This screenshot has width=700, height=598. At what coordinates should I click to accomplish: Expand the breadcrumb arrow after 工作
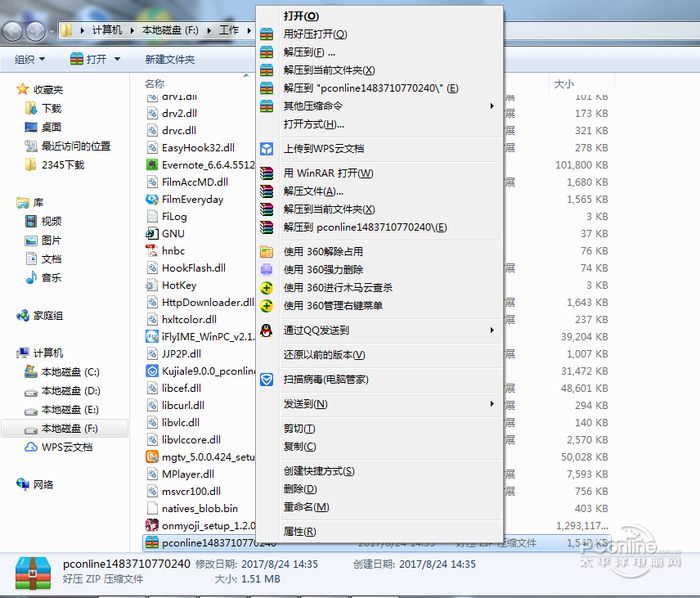click(x=249, y=30)
